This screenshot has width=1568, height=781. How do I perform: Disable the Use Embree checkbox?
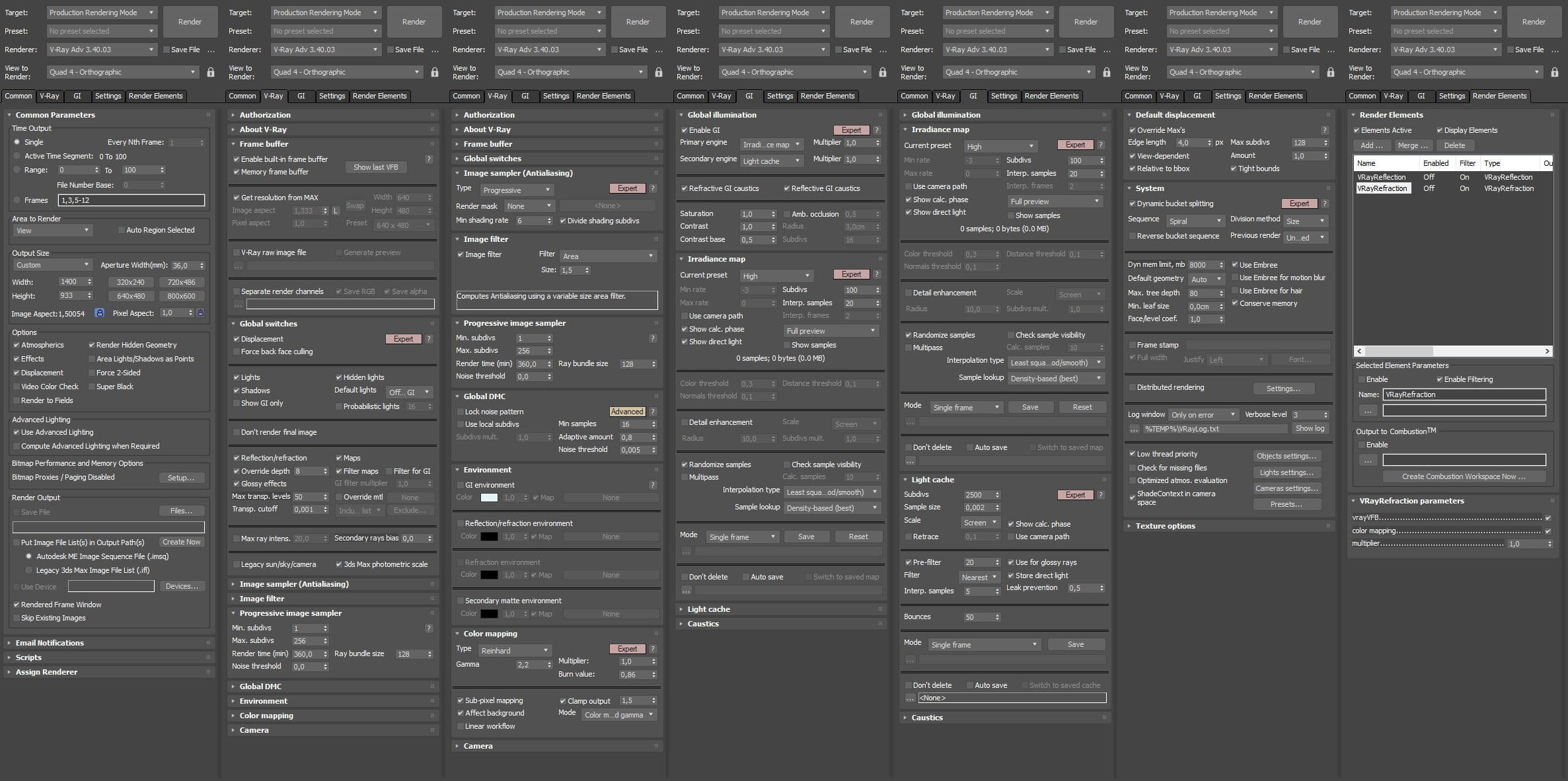pyautogui.click(x=1235, y=264)
